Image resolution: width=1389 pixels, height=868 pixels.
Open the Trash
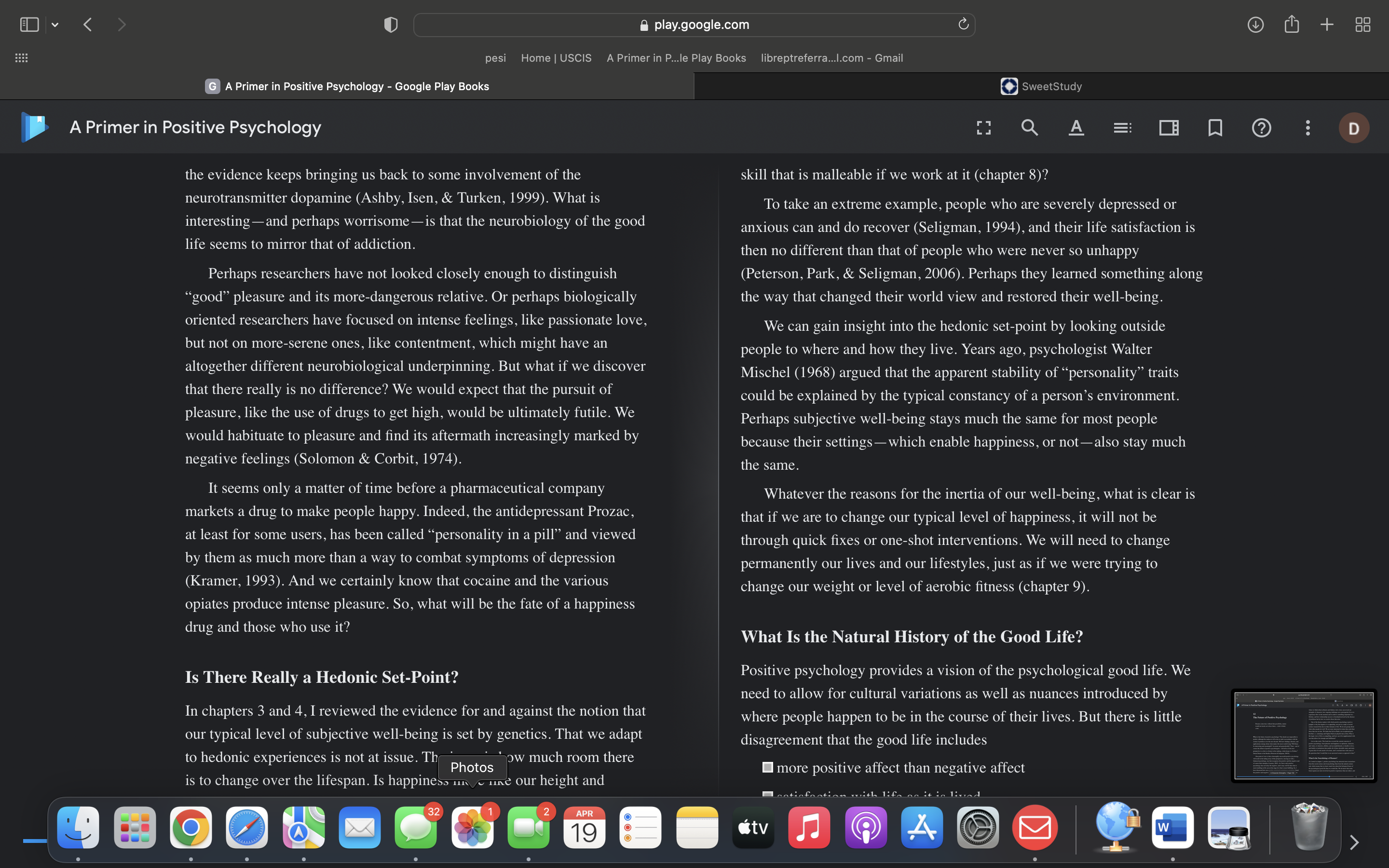[1309, 827]
